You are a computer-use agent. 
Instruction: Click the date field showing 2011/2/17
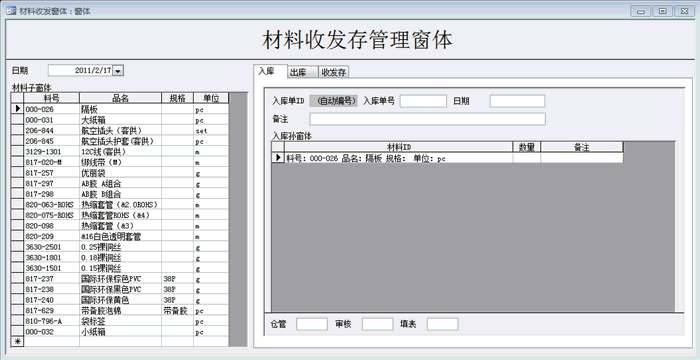click(x=80, y=71)
